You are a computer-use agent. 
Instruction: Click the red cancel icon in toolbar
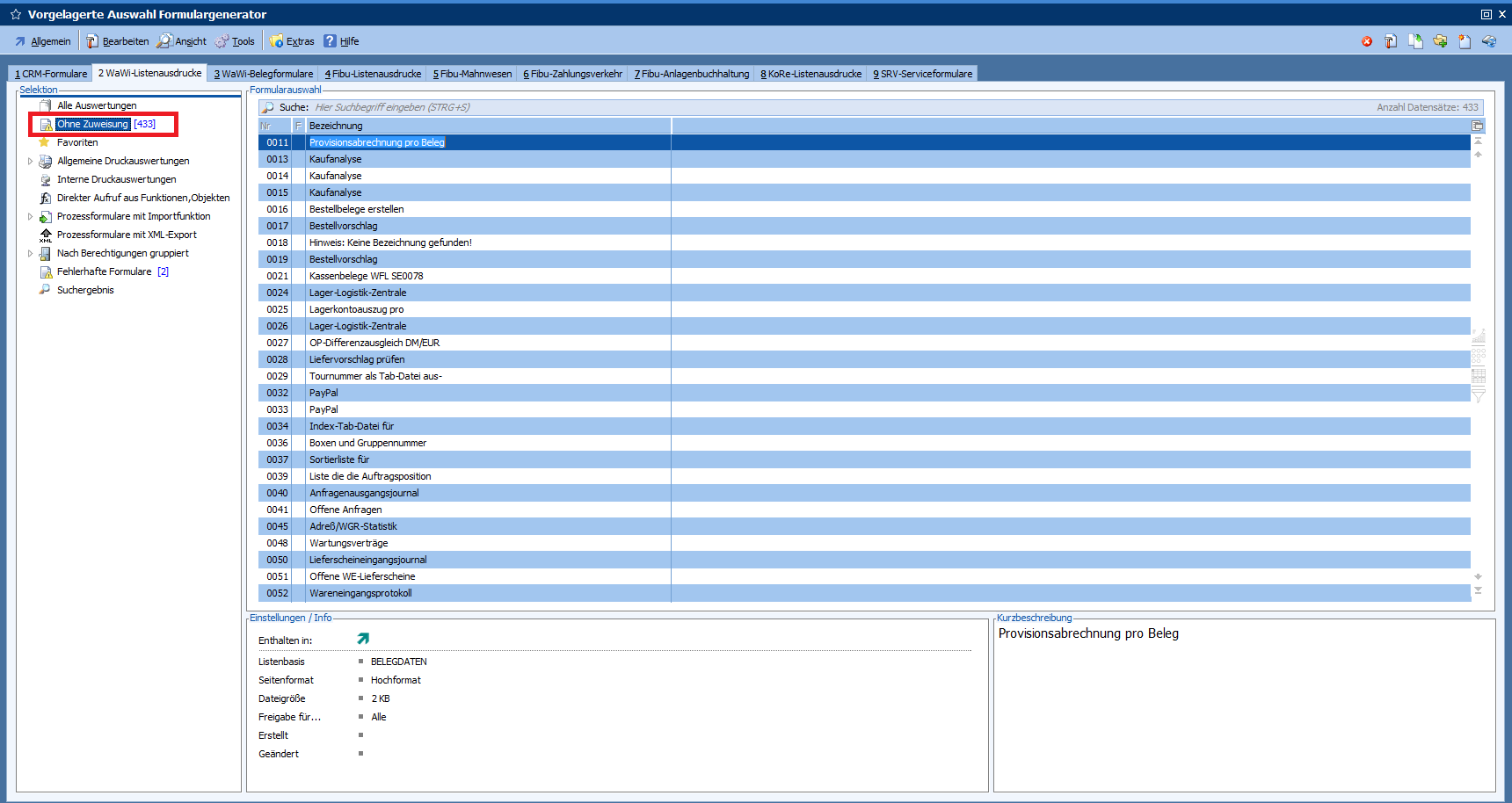(1367, 41)
